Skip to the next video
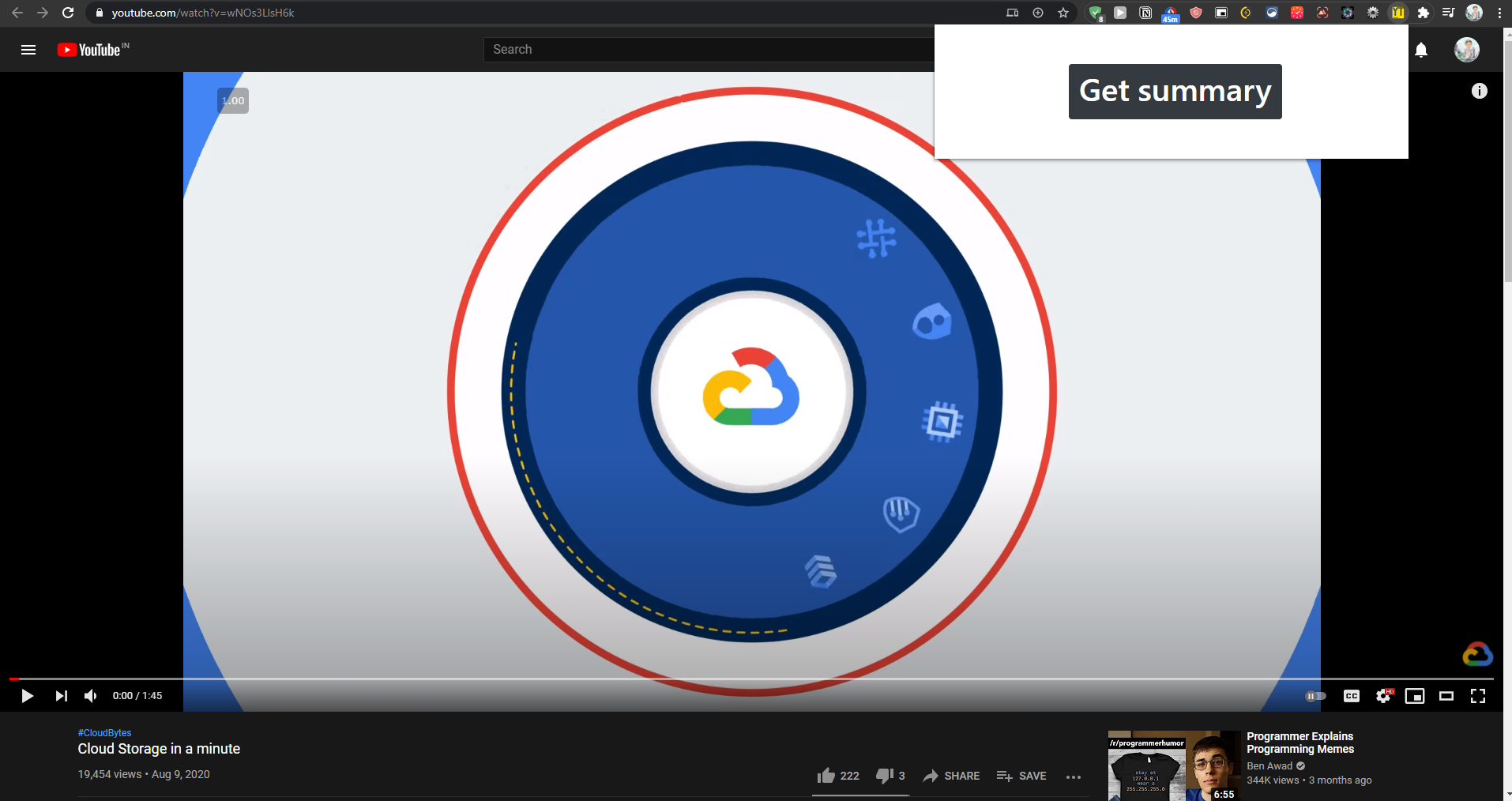 tap(61, 696)
